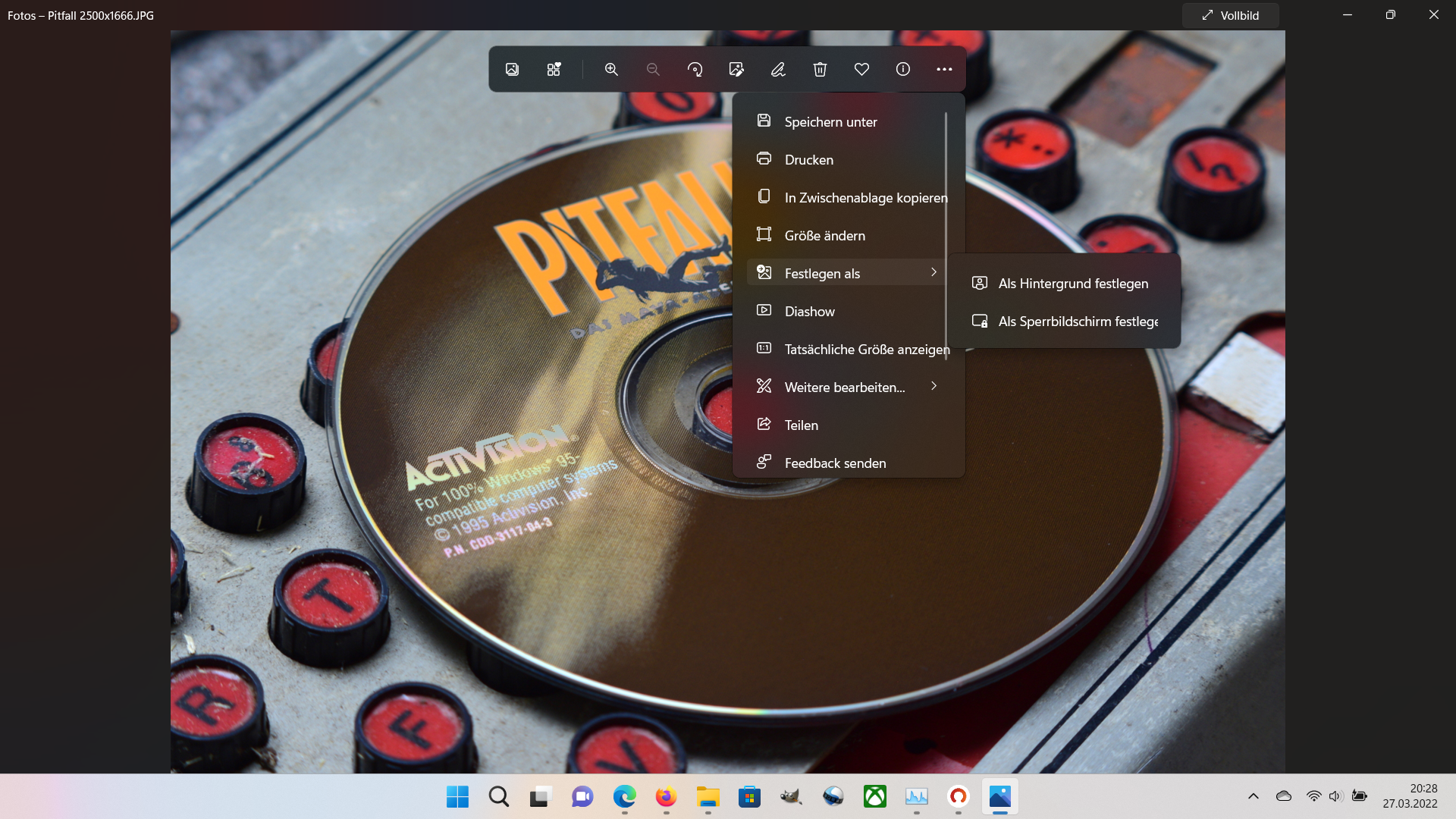1456x819 pixels.
Task: Click the three dots more menu
Action: [944, 69]
